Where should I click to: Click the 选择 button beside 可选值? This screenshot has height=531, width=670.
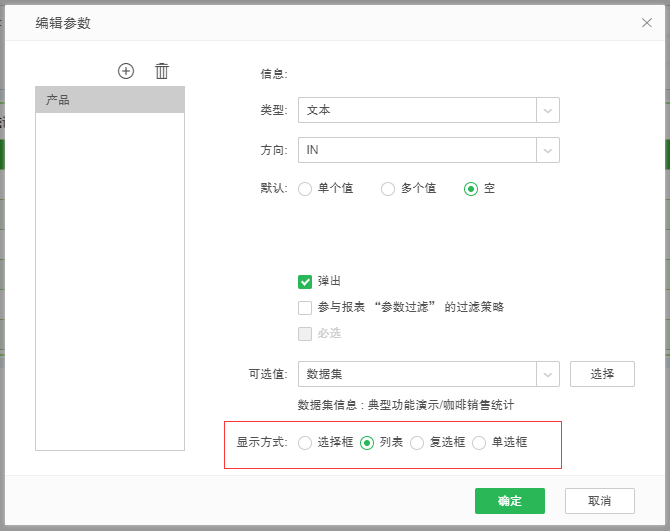click(602, 374)
